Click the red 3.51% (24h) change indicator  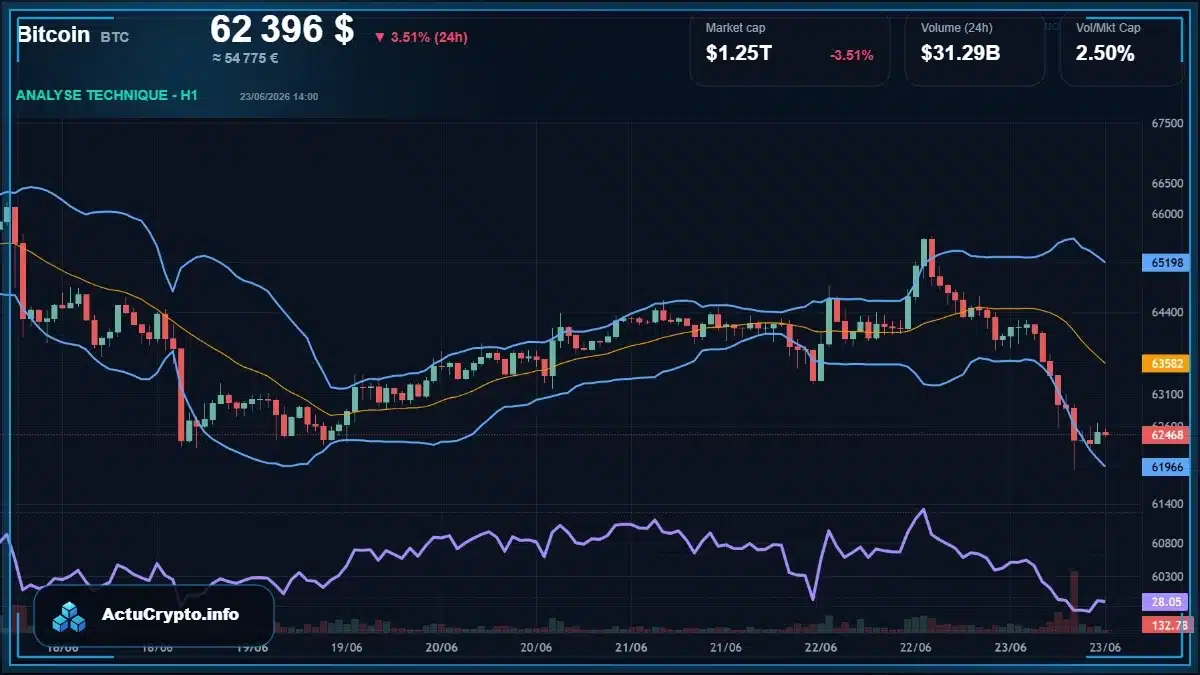point(421,37)
